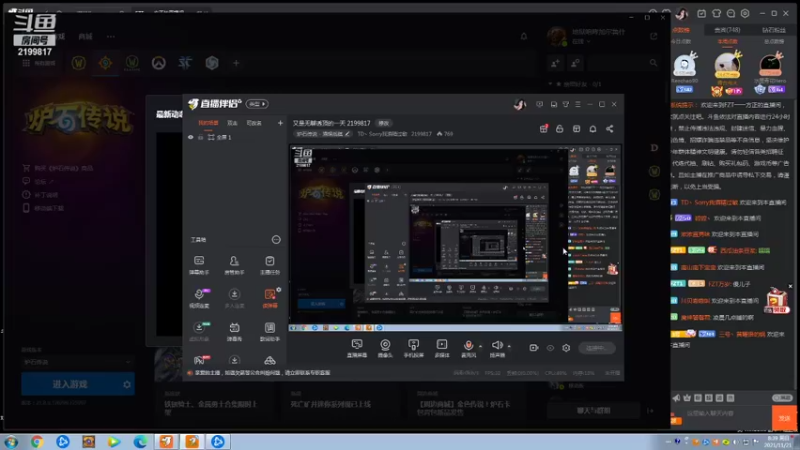Add a game with Battle.net plus icon
800x450 pixels.
click(236, 63)
